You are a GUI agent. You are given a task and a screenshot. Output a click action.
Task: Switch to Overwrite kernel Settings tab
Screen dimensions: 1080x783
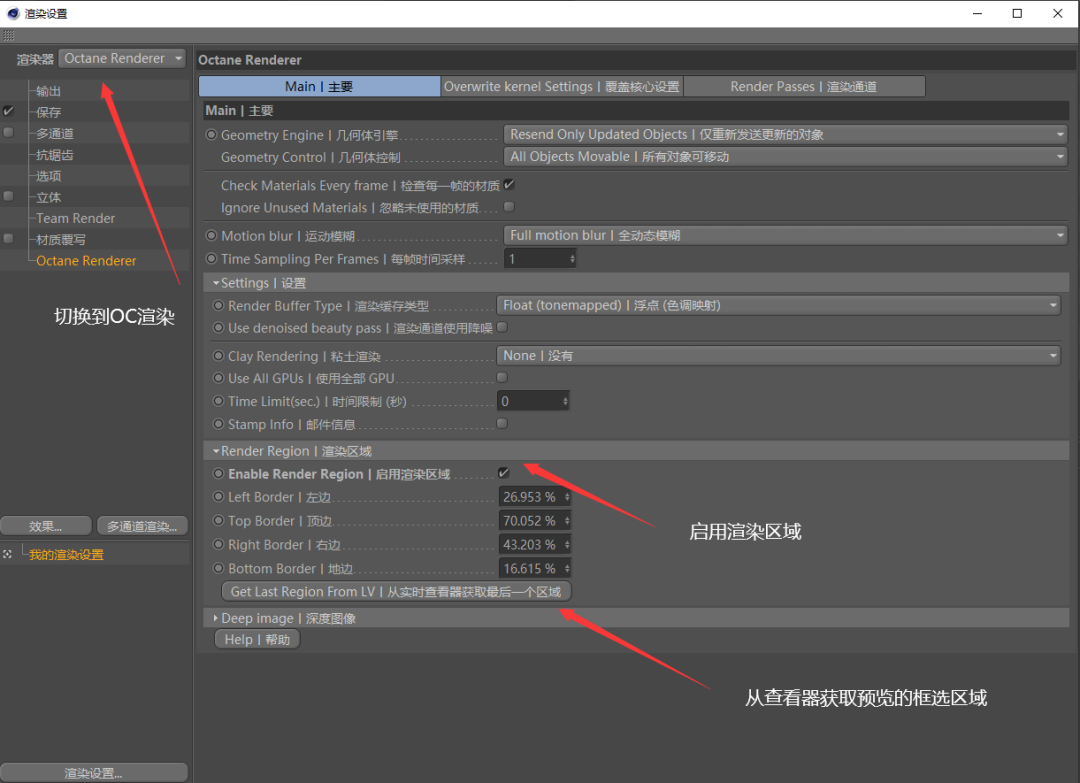(561, 86)
